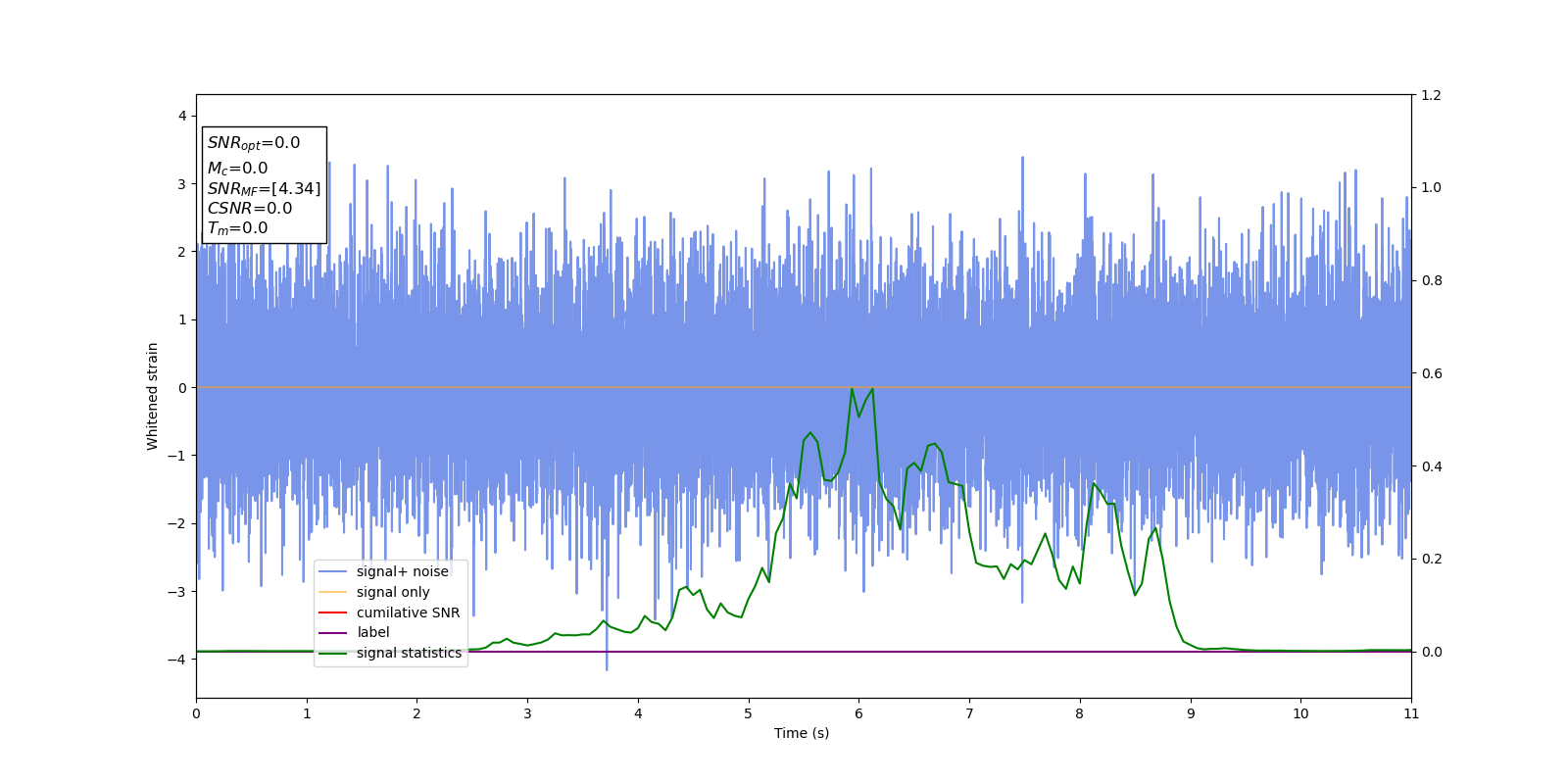Image resolution: width=1568 pixels, height=784 pixels.
Task: Click the 'Whitened strain' y-axis label
Action: coord(153,396)
